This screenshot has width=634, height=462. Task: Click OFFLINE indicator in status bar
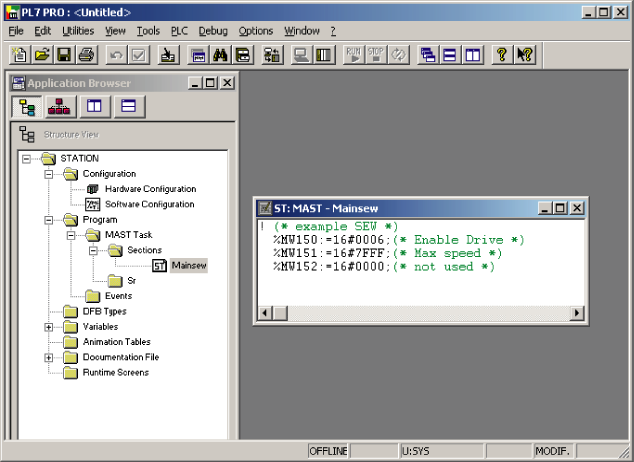(x=328, y=451)
